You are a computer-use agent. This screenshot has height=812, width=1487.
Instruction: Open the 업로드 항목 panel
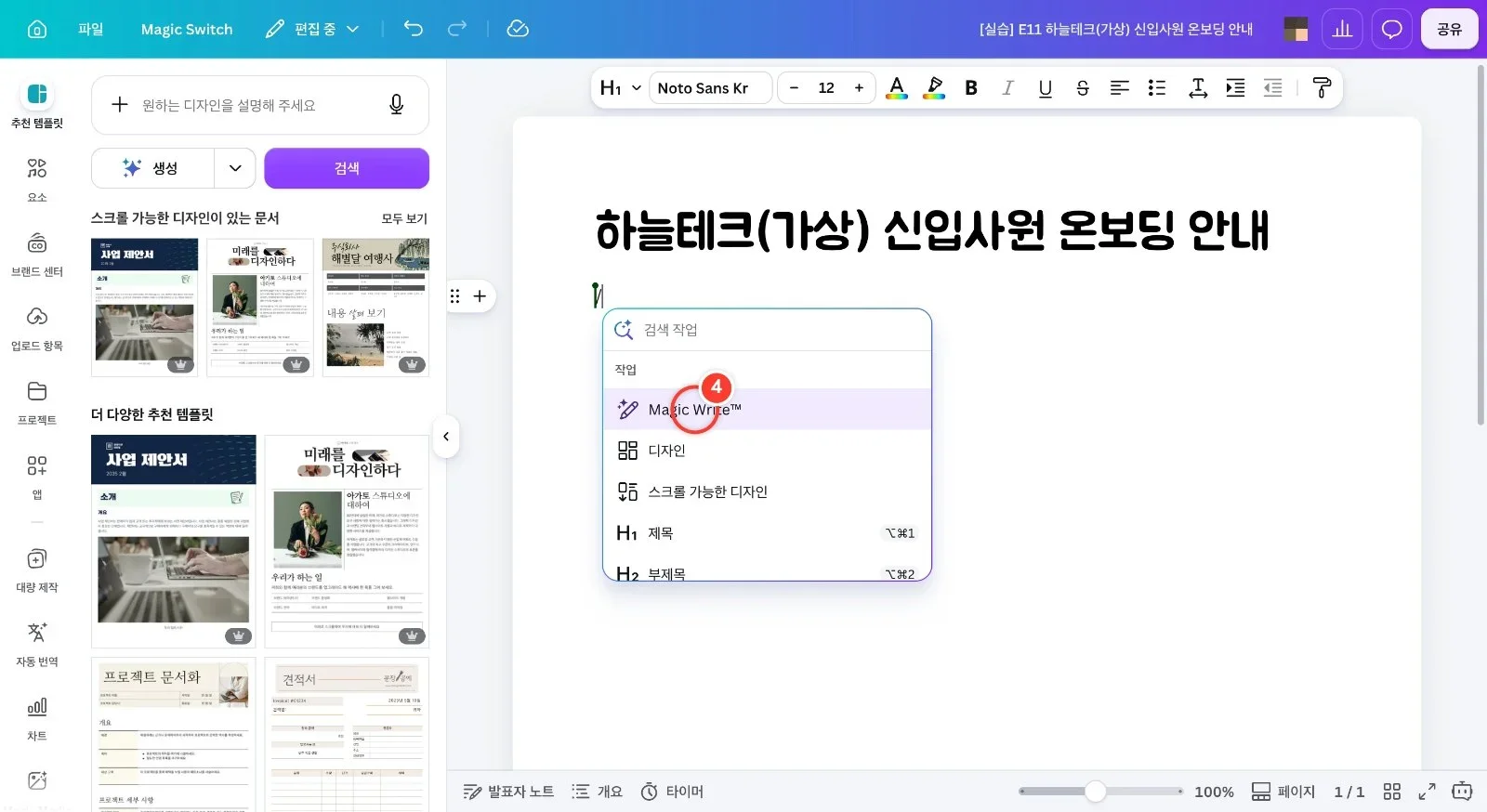pyautogui.click(x=37, y=328)
